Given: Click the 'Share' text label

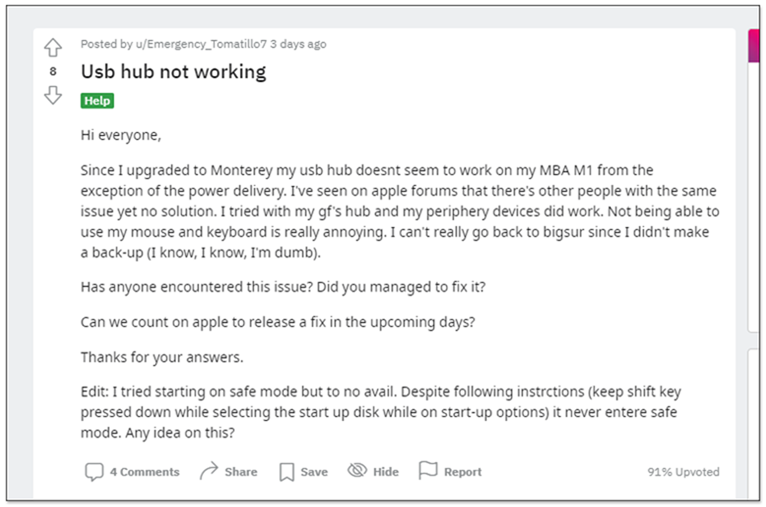Looking at the screenshot, I should [241, 472].
